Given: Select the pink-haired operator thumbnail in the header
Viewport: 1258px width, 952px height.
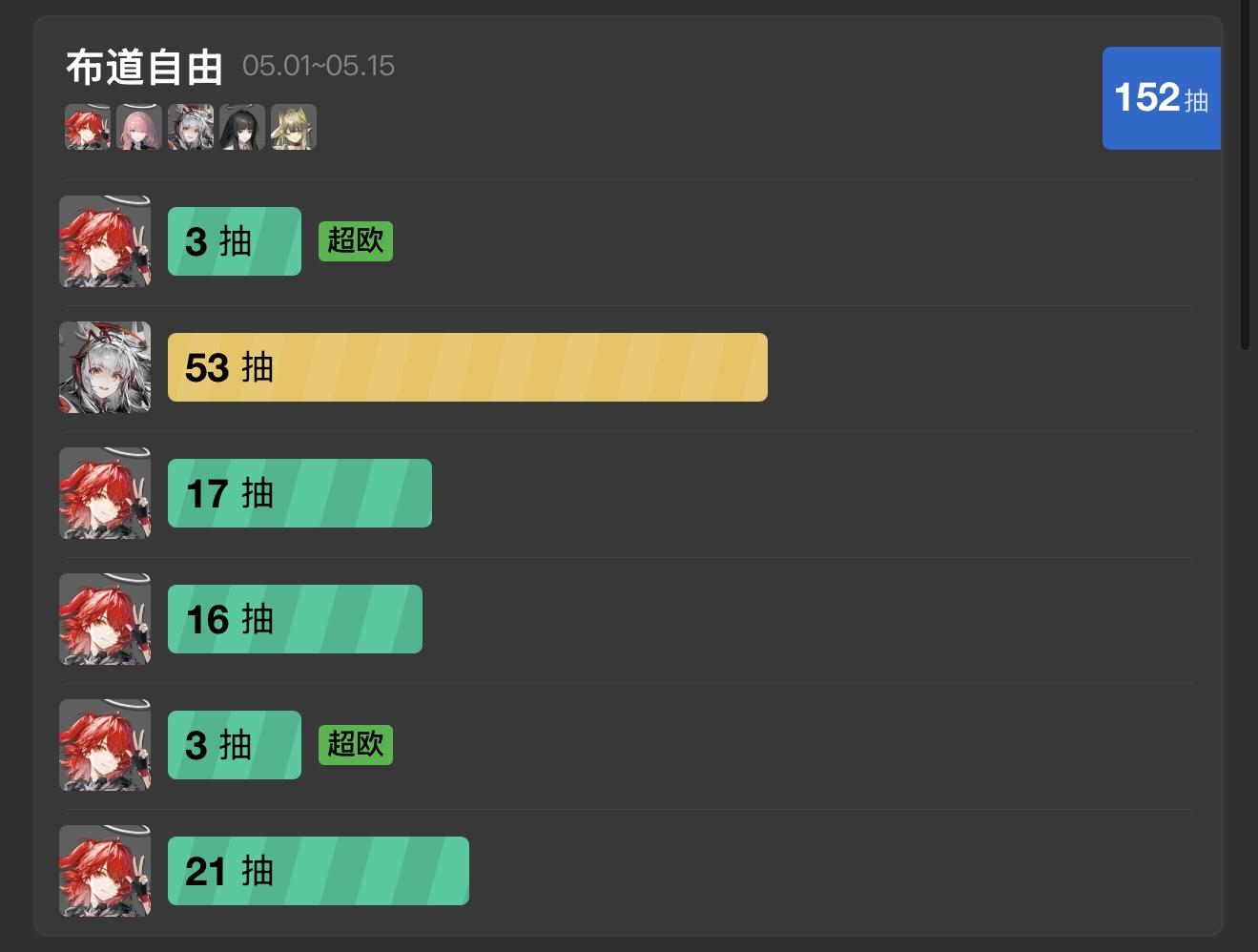Looking at the screenshot, I should click(x=139, y=127).
